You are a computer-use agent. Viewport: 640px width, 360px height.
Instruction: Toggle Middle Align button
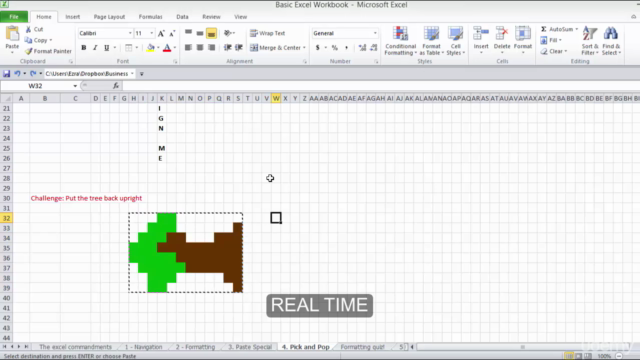coord(200,33)
